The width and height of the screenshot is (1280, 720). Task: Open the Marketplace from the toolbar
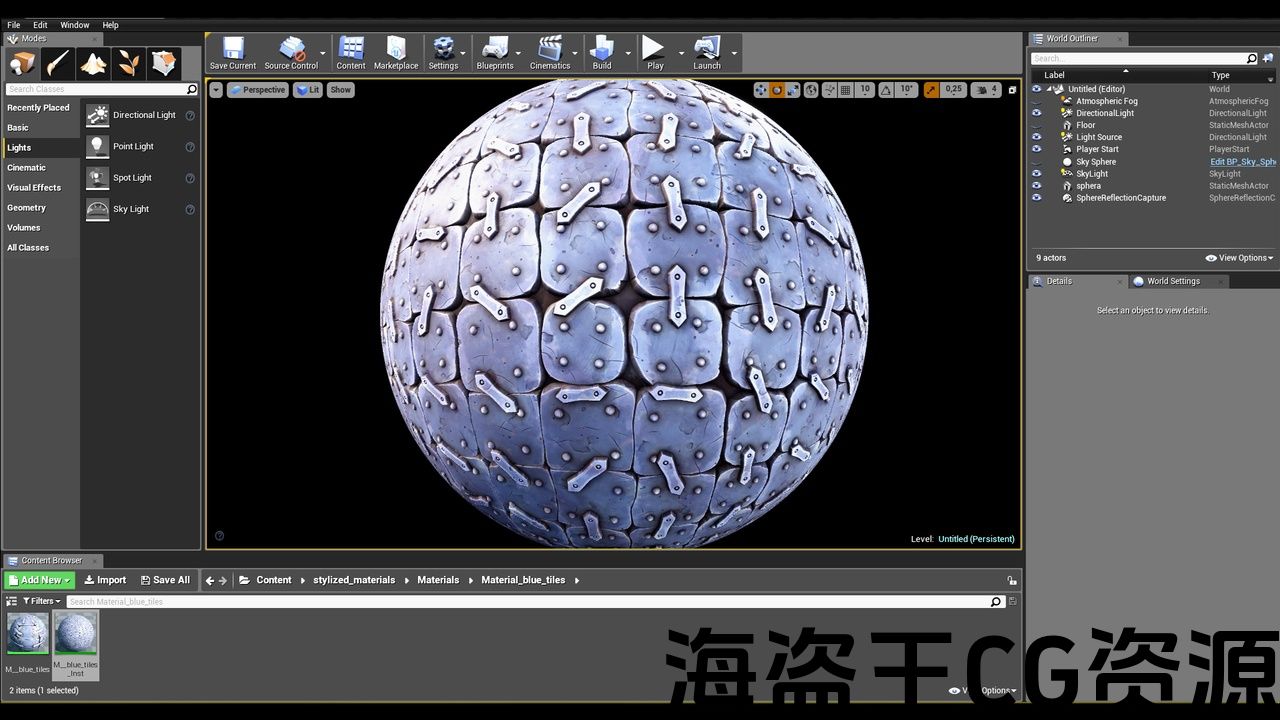396,53
